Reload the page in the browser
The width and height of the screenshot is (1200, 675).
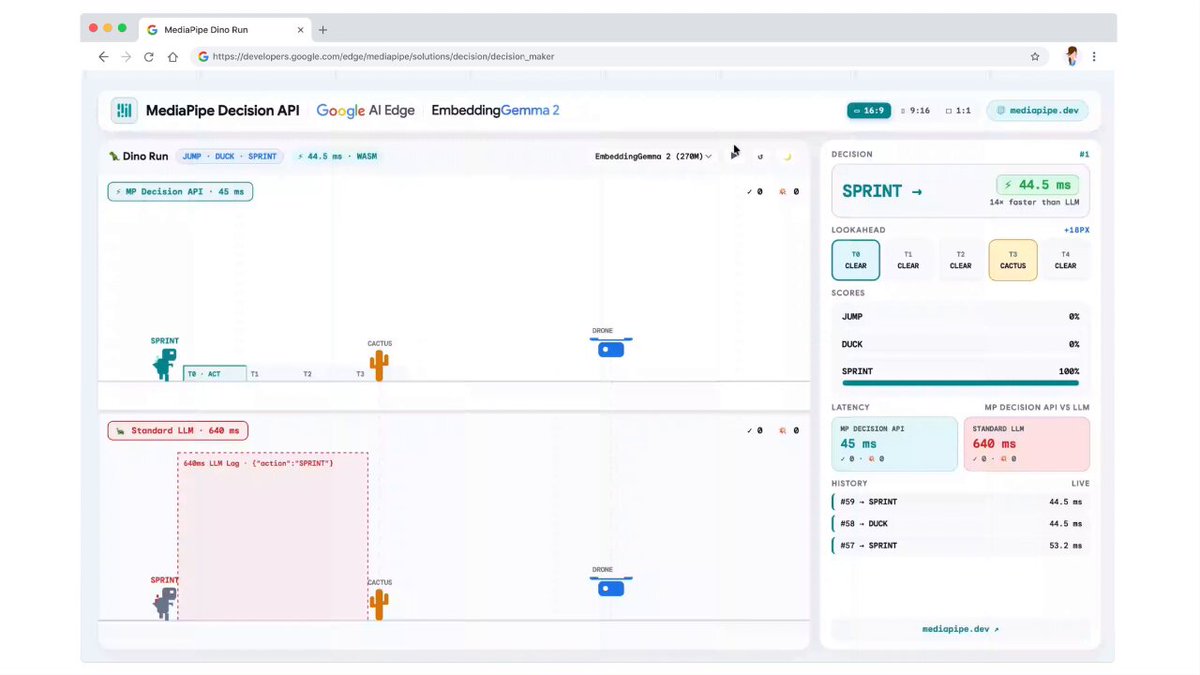coord(149,57)
